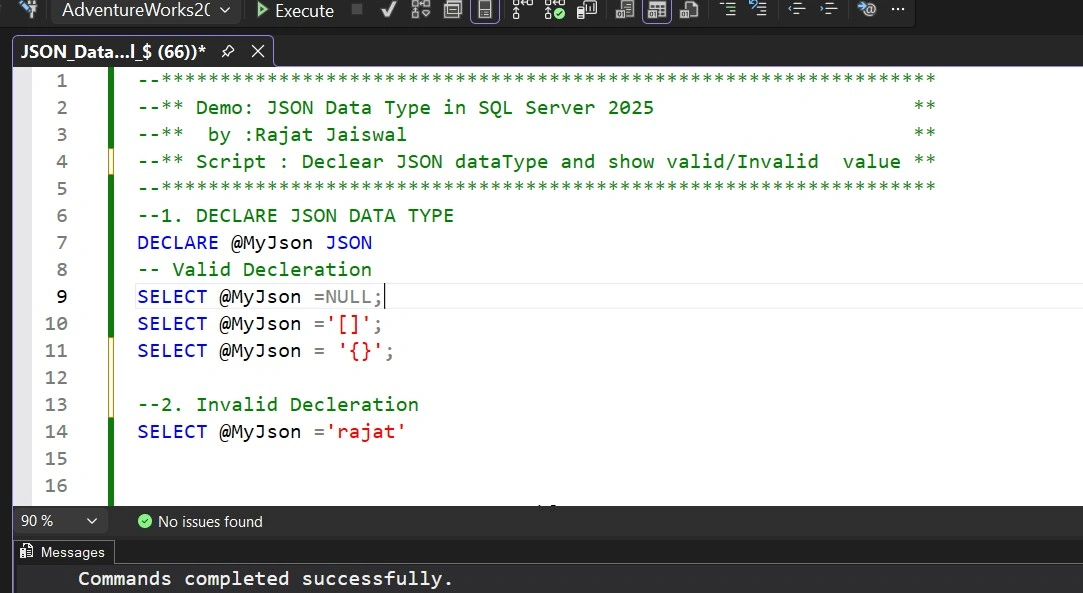Decrease the line indent
Image resolution: width=1083 pixels, height=593 pixels.
[x=797, y=9]
